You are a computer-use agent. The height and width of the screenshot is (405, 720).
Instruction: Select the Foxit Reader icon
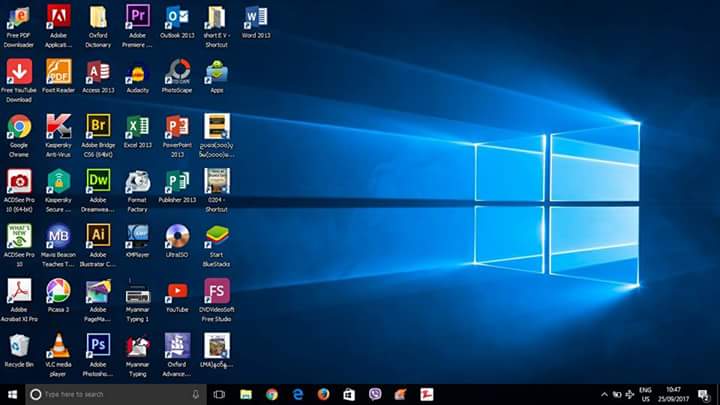click(x=58, y=76)
